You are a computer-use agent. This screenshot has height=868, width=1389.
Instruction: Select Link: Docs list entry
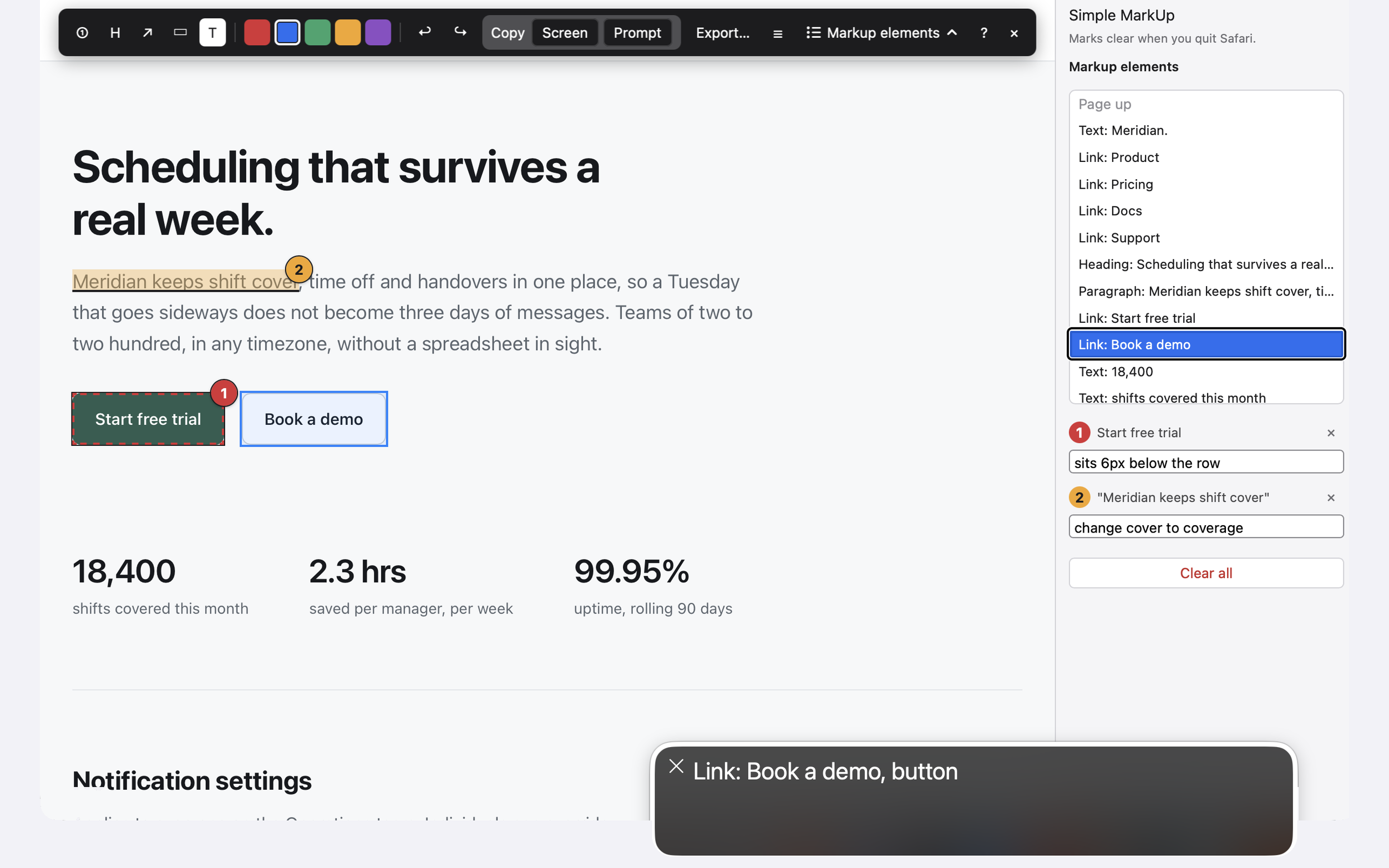click(1206, 211)
